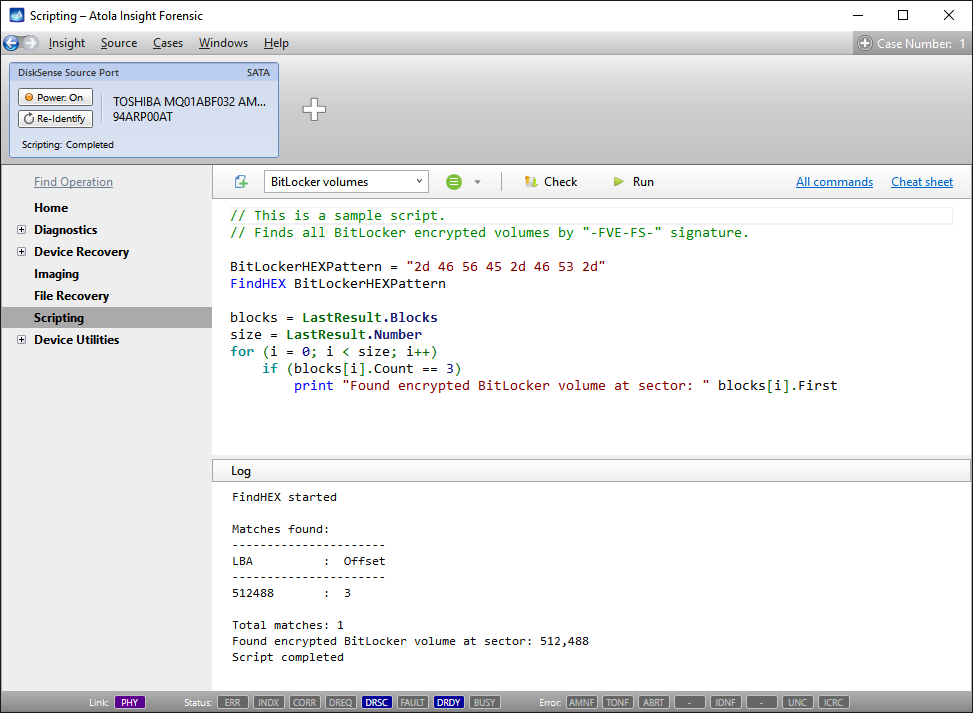Click the green round menu icon
The width and height of the screenshot is (973, 713).
click(454, 182)
